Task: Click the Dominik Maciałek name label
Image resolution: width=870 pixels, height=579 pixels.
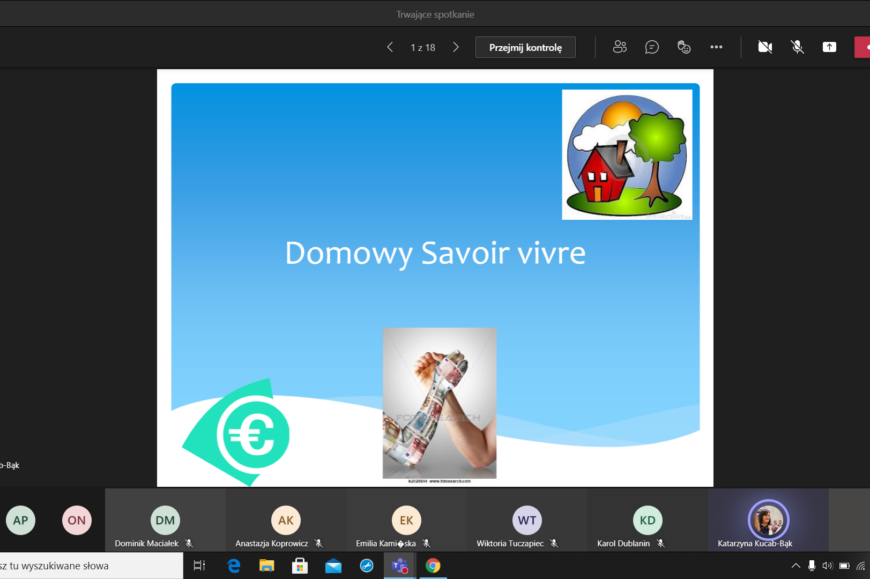Action: coord(146,544)
